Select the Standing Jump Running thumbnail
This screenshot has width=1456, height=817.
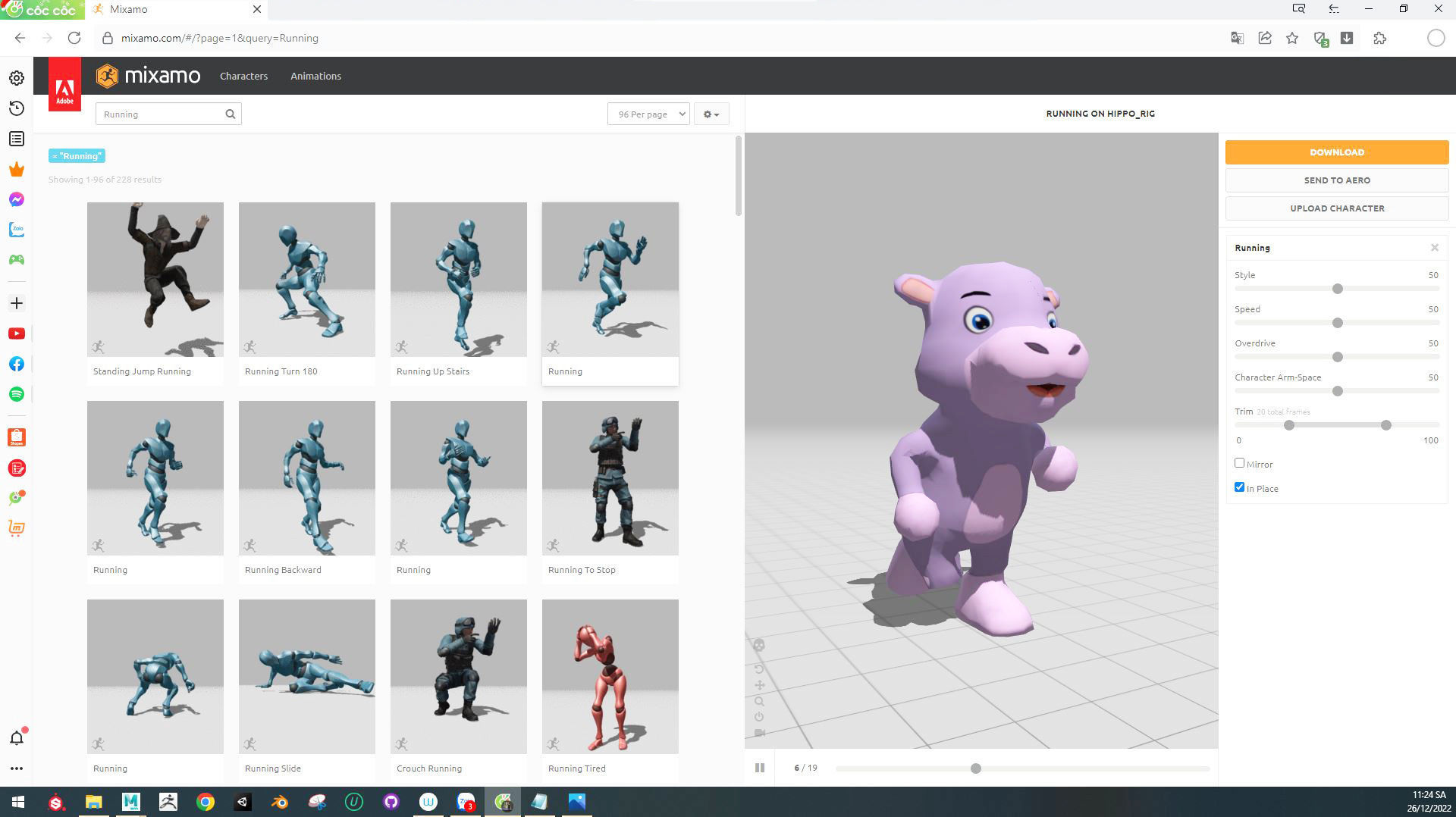tap(155, 279)
